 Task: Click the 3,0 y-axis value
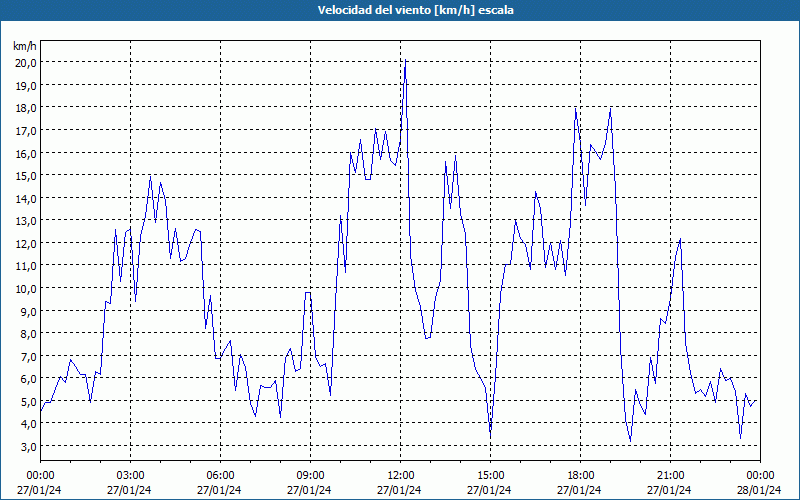29,447
